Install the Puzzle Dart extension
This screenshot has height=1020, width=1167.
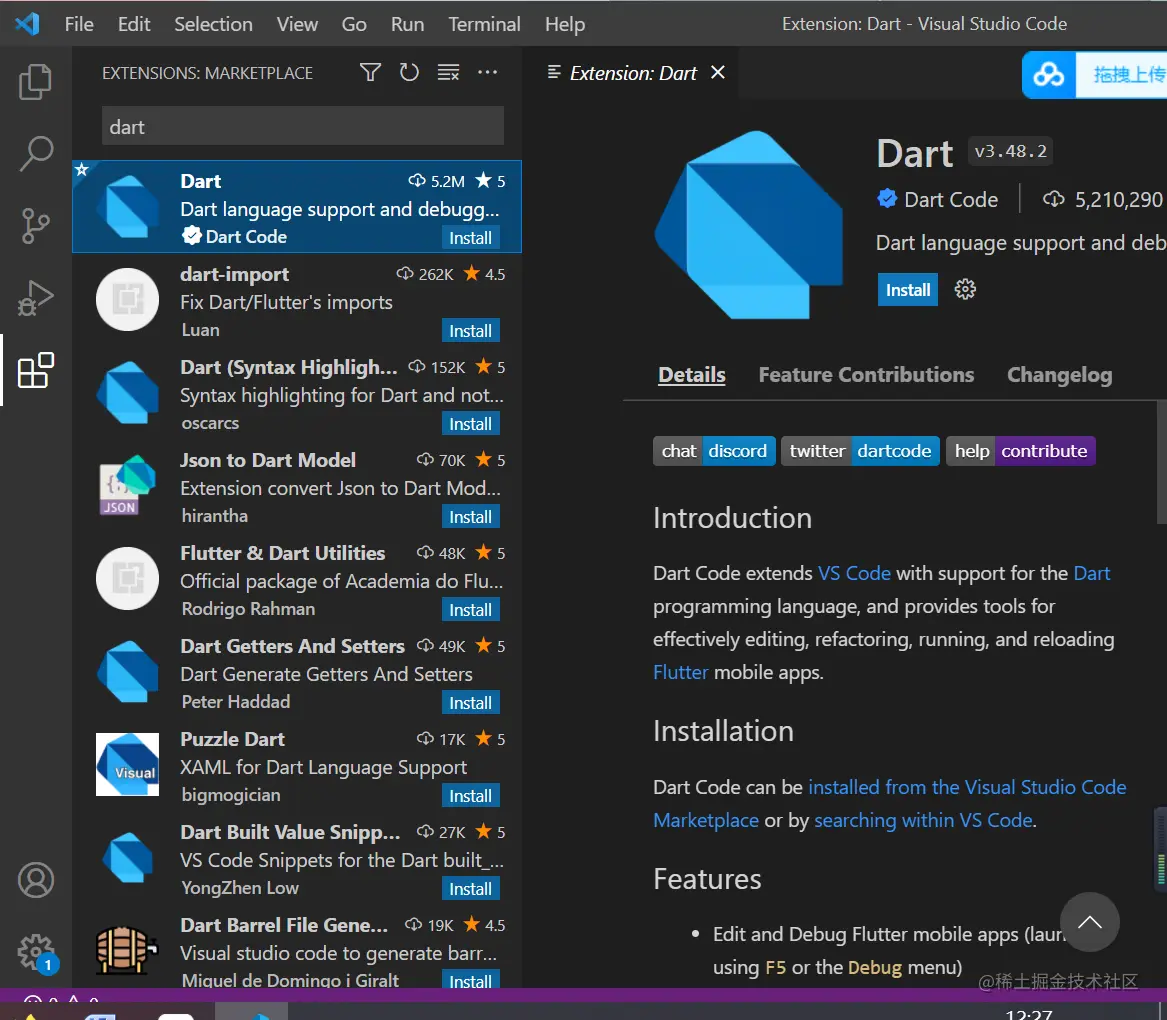[470, 796]
